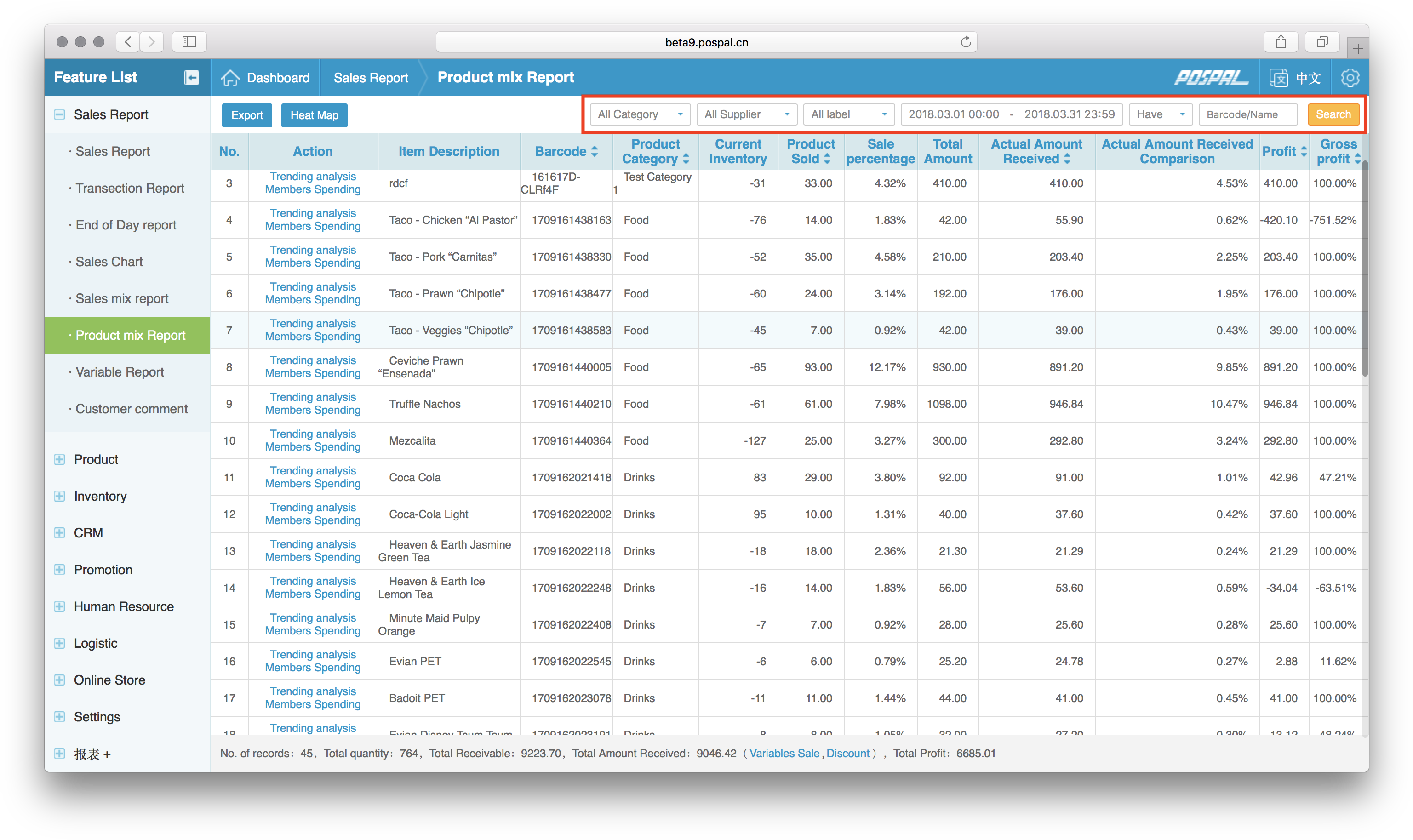The height and width of the screenshot is (840, 1413).
Task: Collapse the Feature List sidebar via arrow icon
Action: 191,77
